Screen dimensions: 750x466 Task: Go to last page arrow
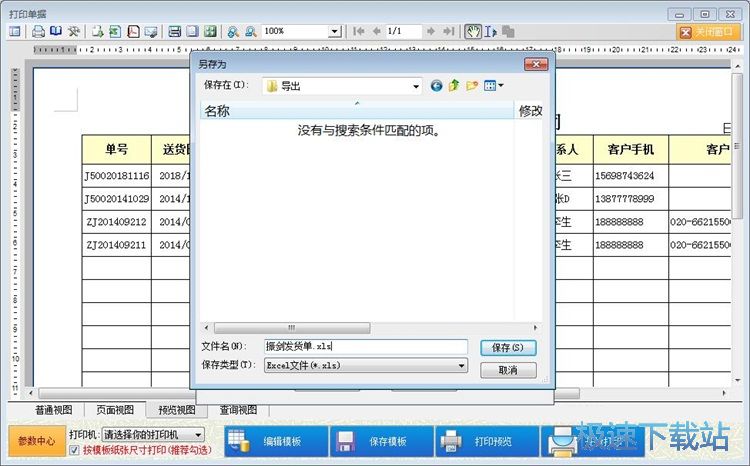tap(449, 32)
